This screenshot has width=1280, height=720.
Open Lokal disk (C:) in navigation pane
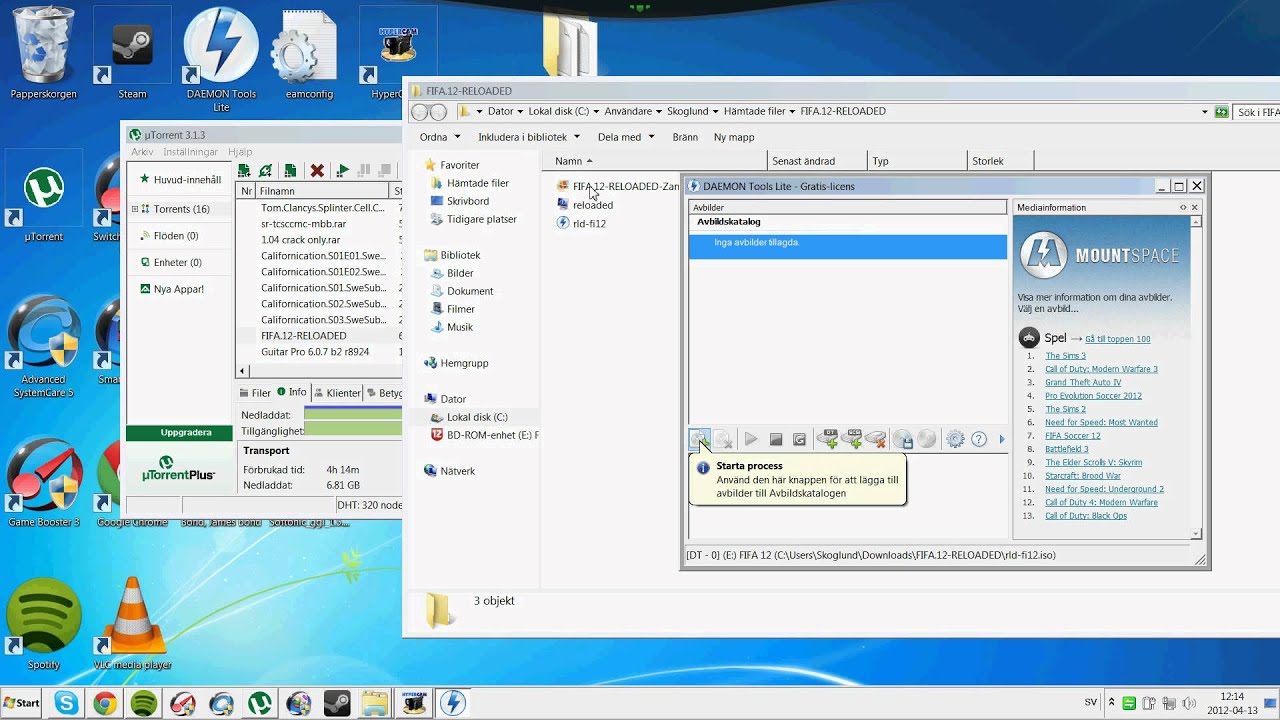tap(469, 417)
